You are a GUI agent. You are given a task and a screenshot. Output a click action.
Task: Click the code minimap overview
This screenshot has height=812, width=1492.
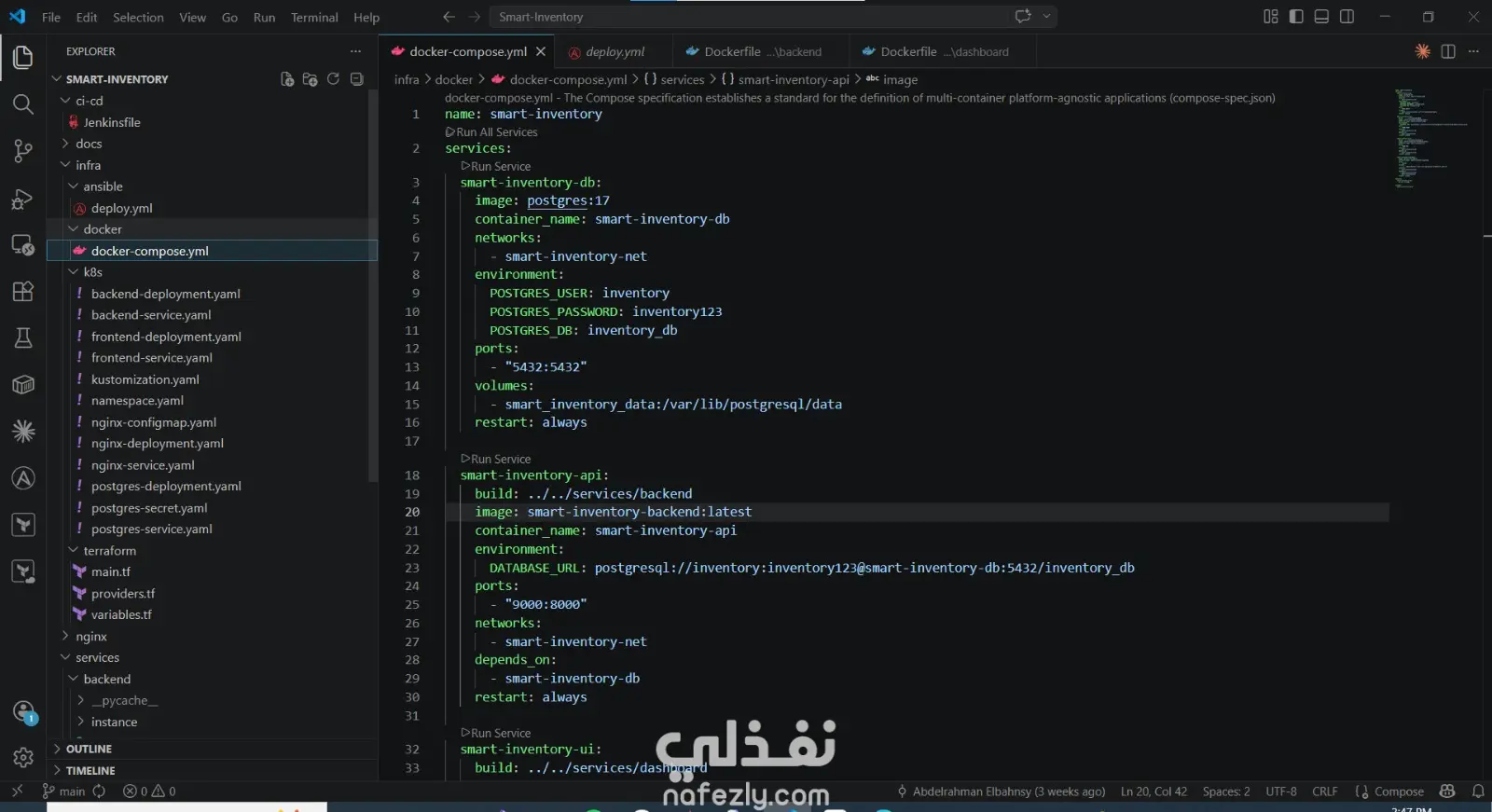pyautogui.click(x=1431, y=138)
